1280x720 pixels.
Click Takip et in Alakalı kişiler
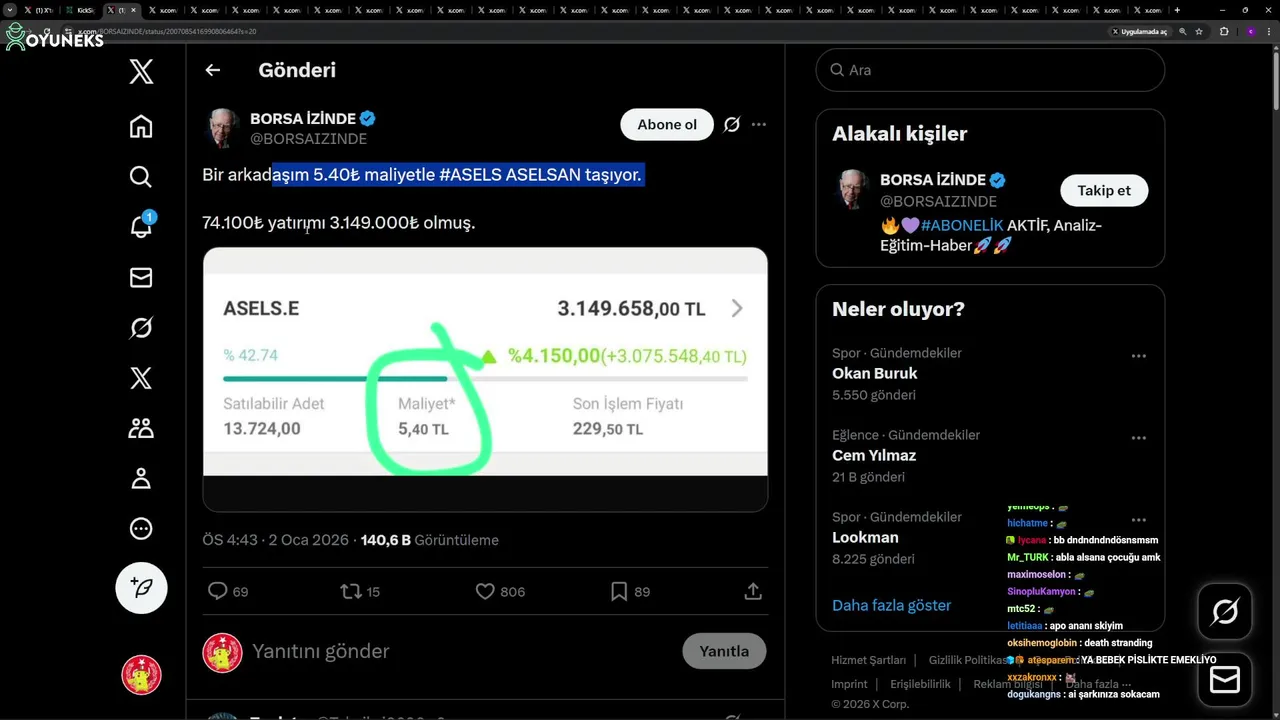[1104, 190]
